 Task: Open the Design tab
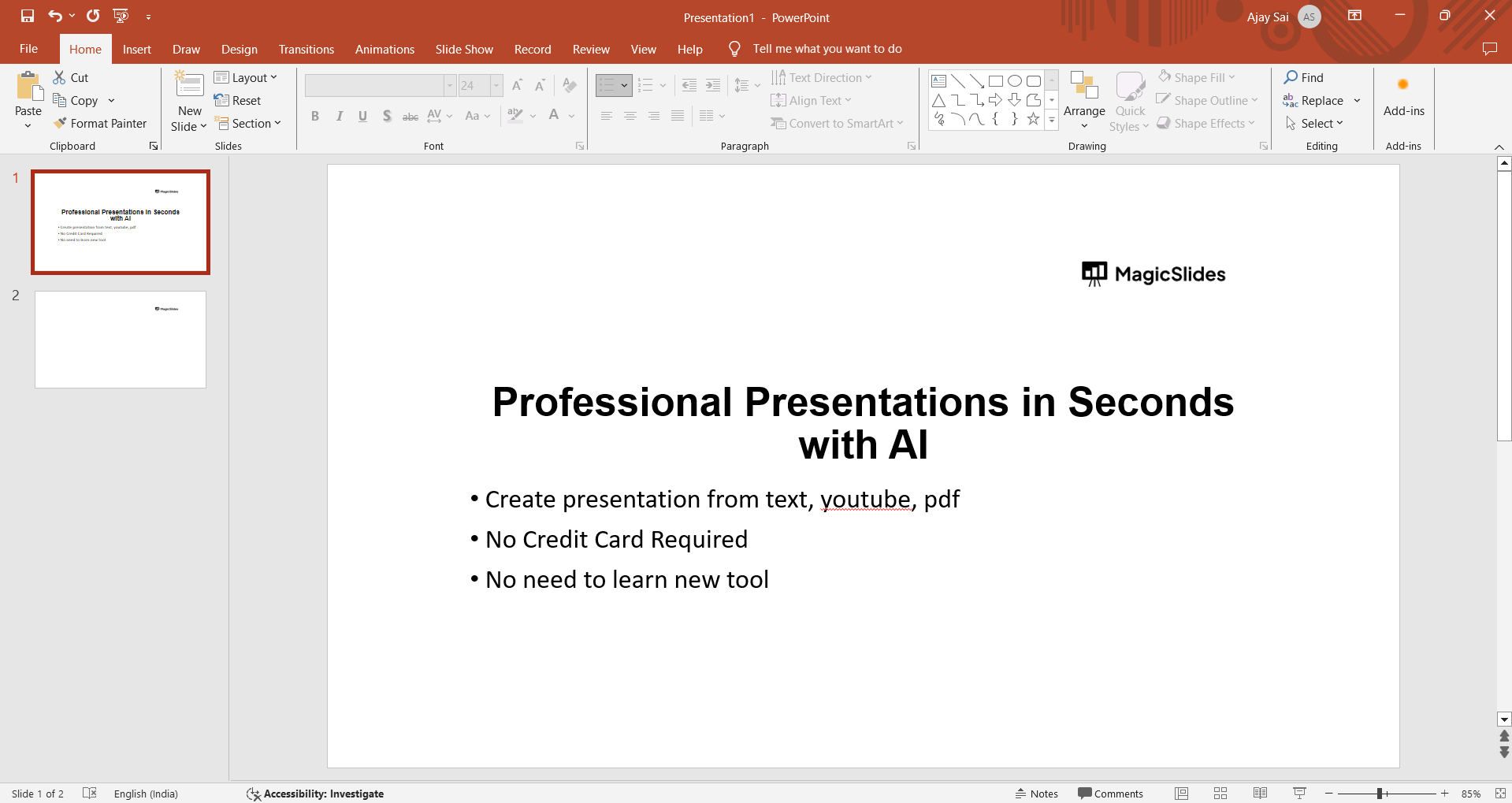(239, 49)
